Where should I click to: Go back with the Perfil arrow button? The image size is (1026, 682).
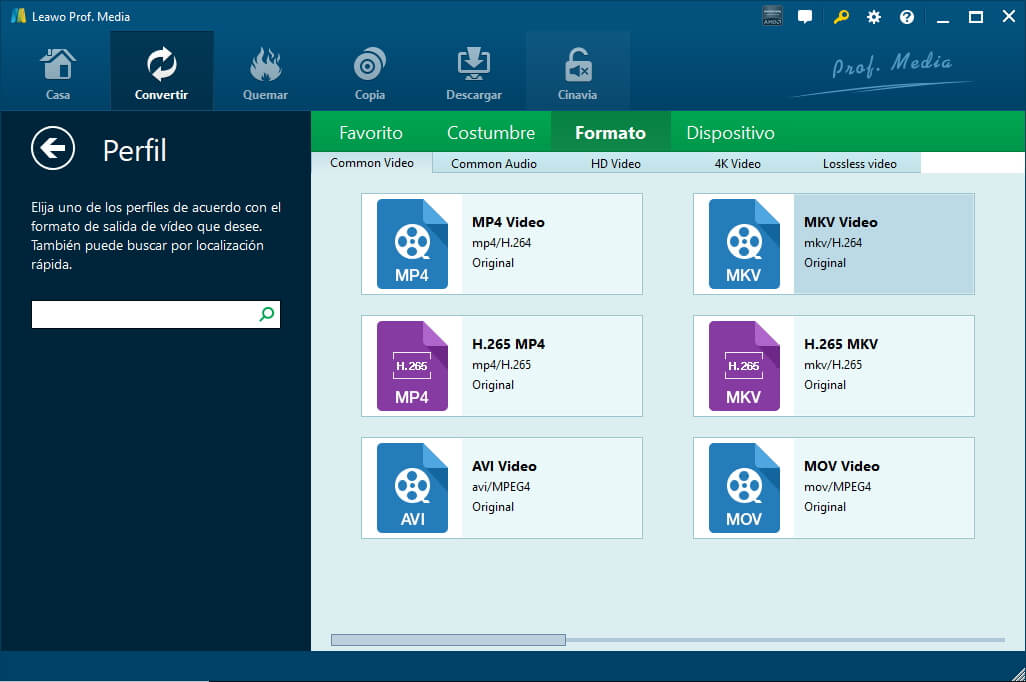point(53,148)
